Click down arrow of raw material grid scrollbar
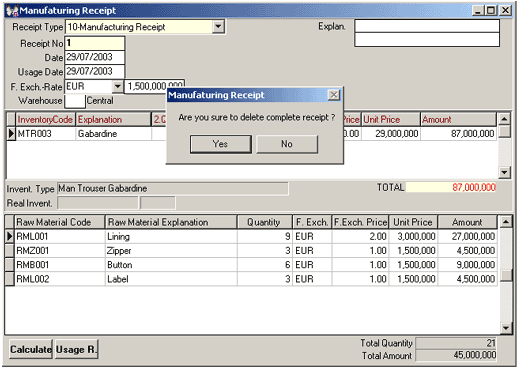Screen dimensions: 520x370 click(506, 328)
